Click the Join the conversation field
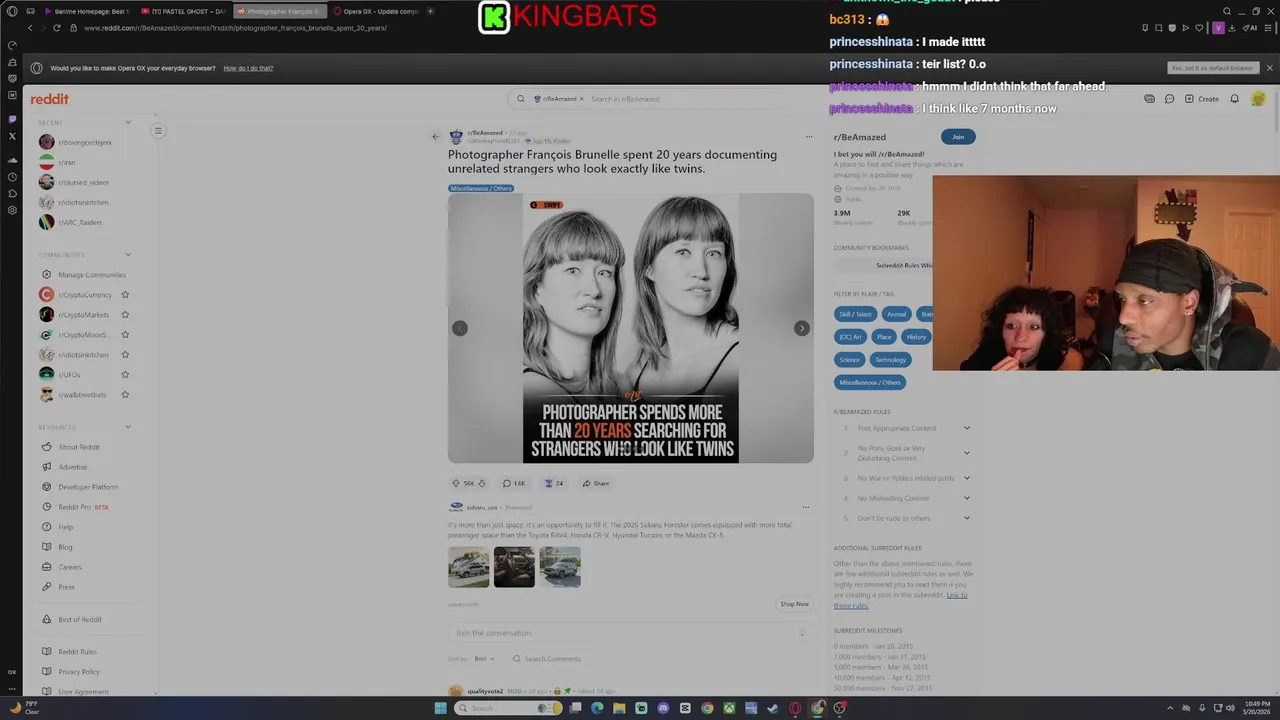The height and width of the screenshot is (720, 1280). pyautogui.click(x=630, y=633)
